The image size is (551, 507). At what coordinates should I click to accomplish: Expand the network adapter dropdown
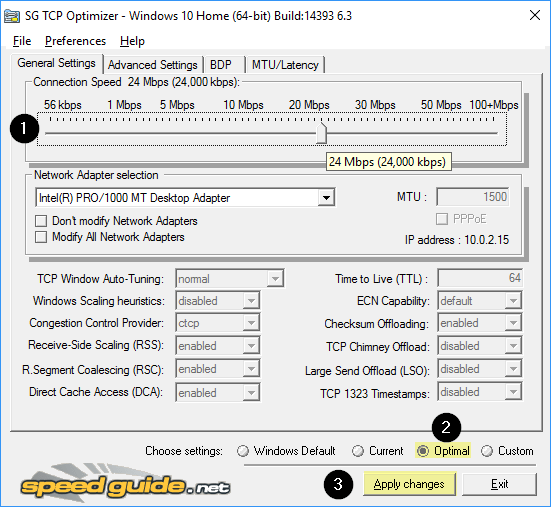click(326, 197)
